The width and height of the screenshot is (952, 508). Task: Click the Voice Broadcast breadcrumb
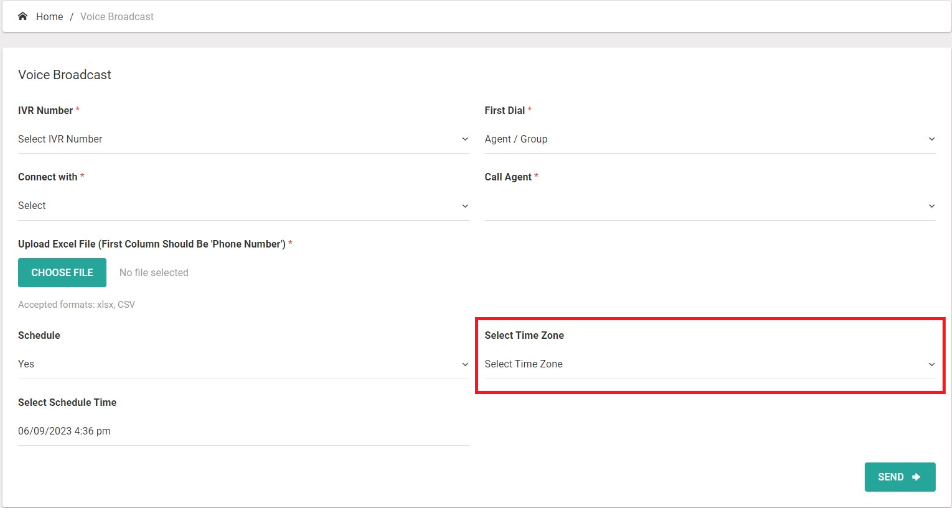117,16
